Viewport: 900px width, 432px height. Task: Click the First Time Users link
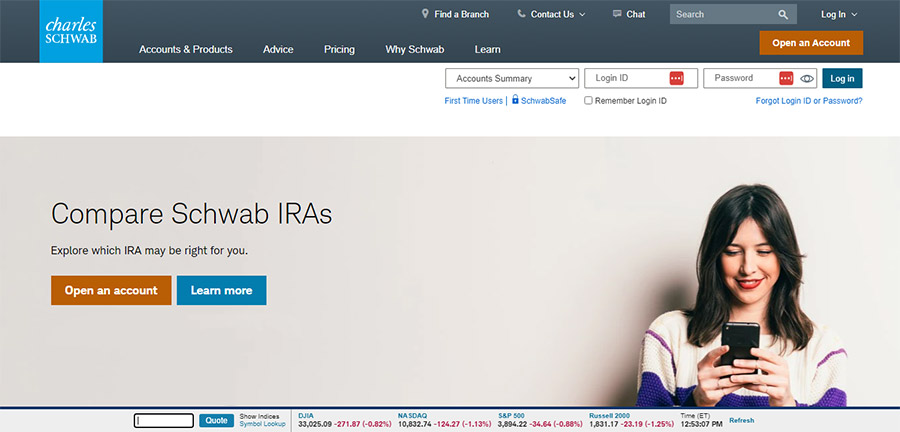pyautogui.click(x=474, y=100)
